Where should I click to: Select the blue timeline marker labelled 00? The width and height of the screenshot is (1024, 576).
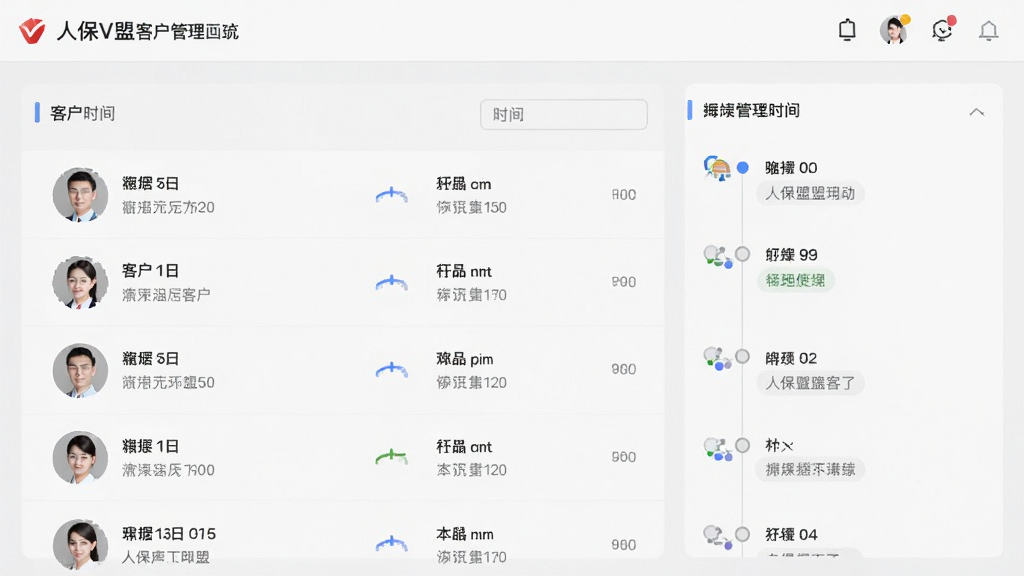coord(743,168)
